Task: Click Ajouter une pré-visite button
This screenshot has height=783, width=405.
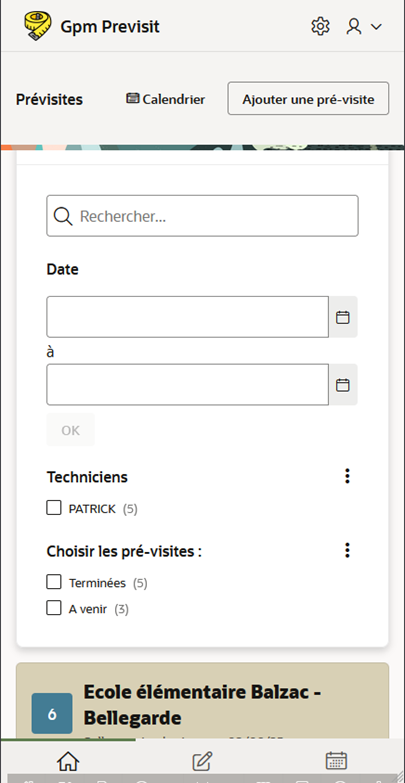Action: coord(308,99)
